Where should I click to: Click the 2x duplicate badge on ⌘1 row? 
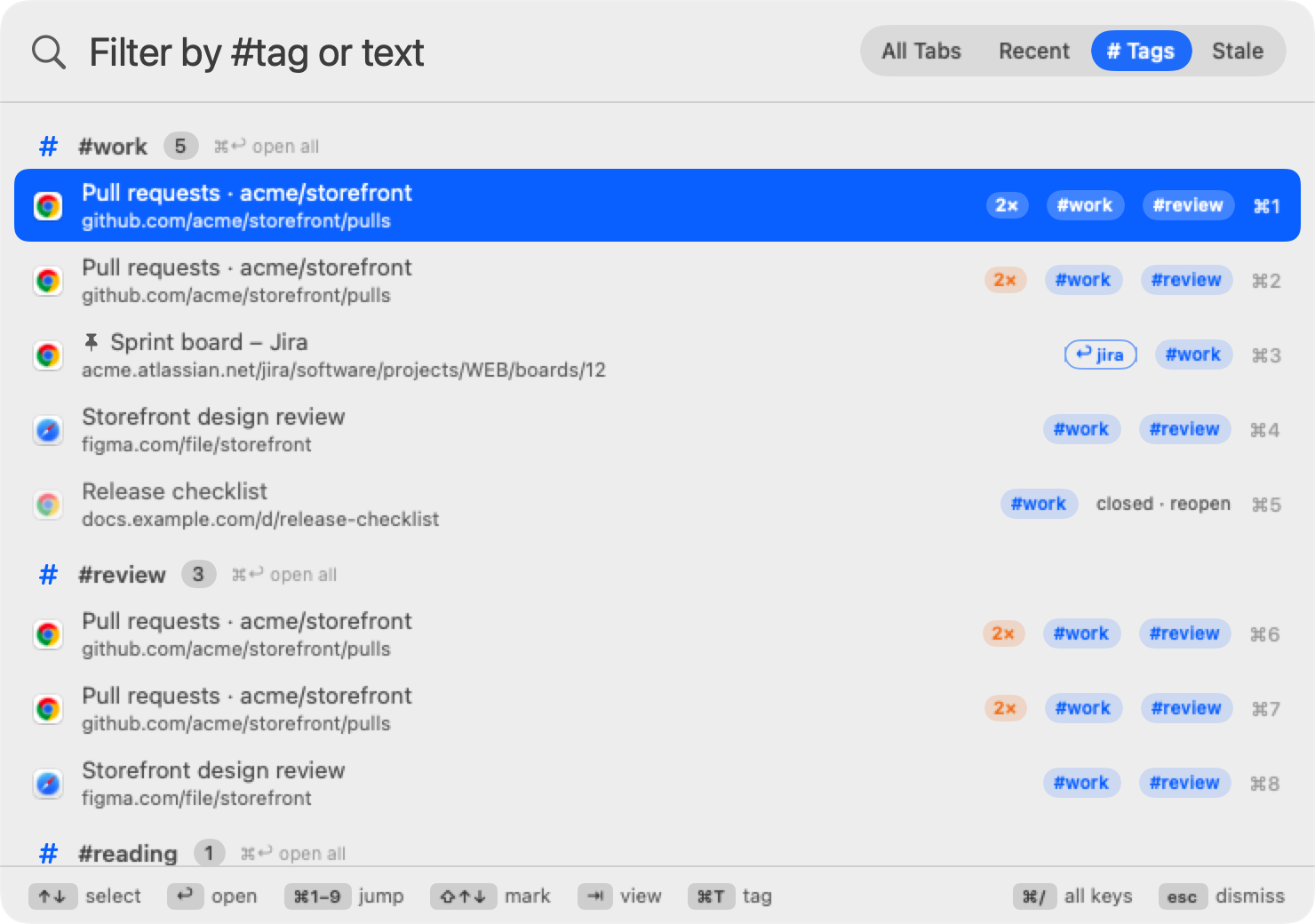(x=1007, y=205)
